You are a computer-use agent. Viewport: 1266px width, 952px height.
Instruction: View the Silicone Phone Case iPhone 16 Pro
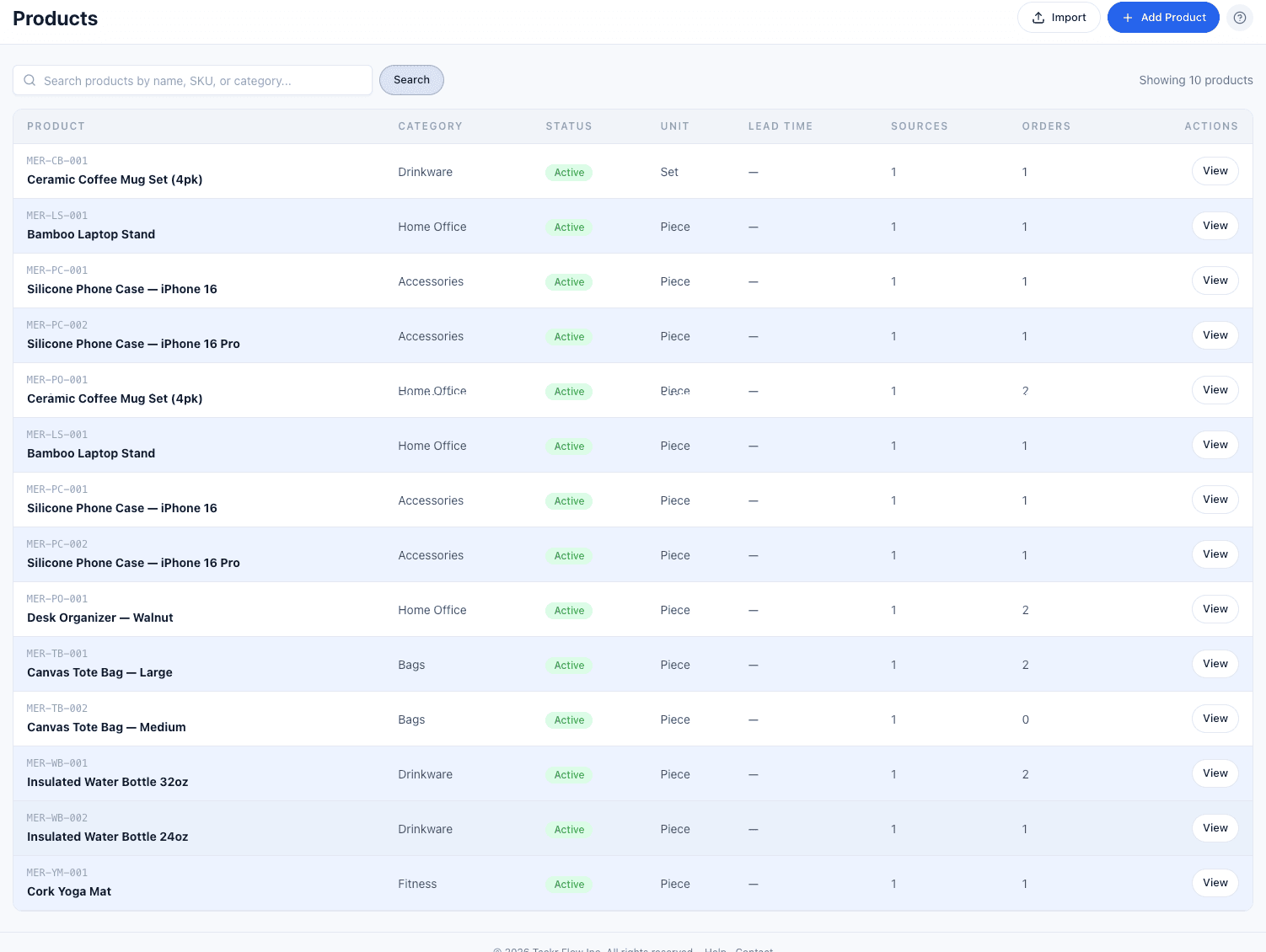coord(1215,334)
